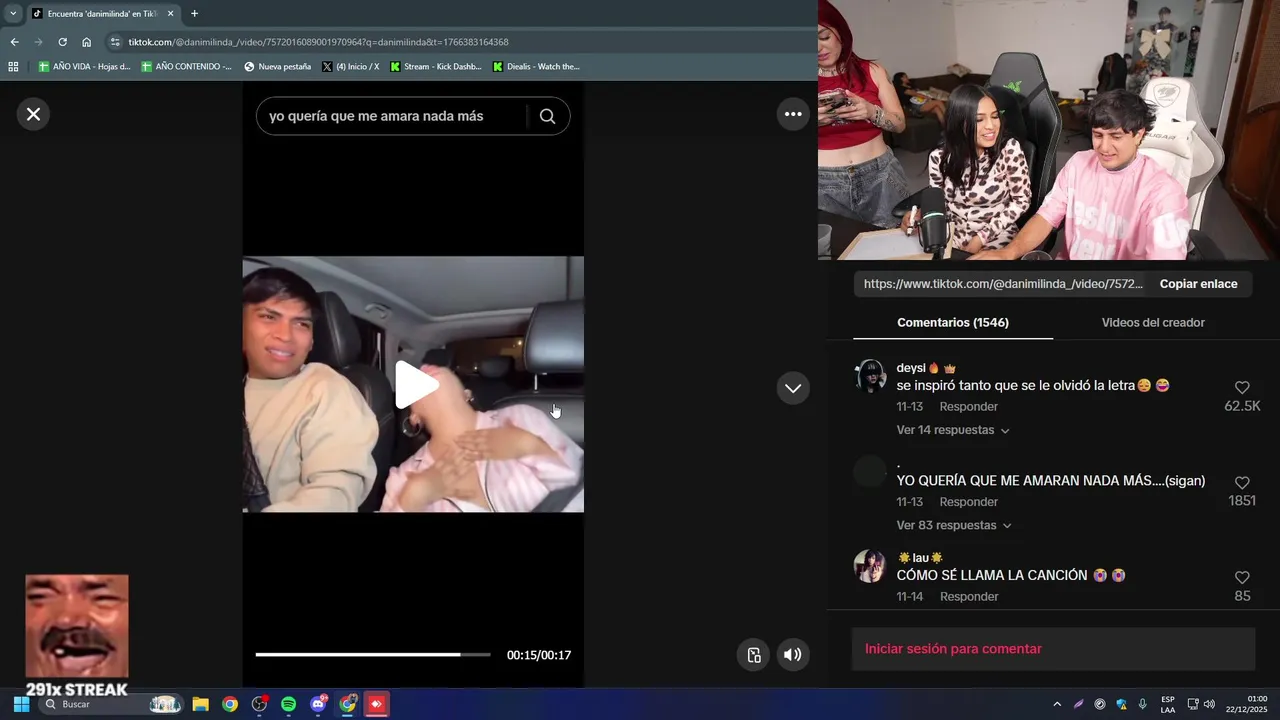Screen dimensions: 1280x720
Task: Click the browser home icon
Action: [87, 42]
